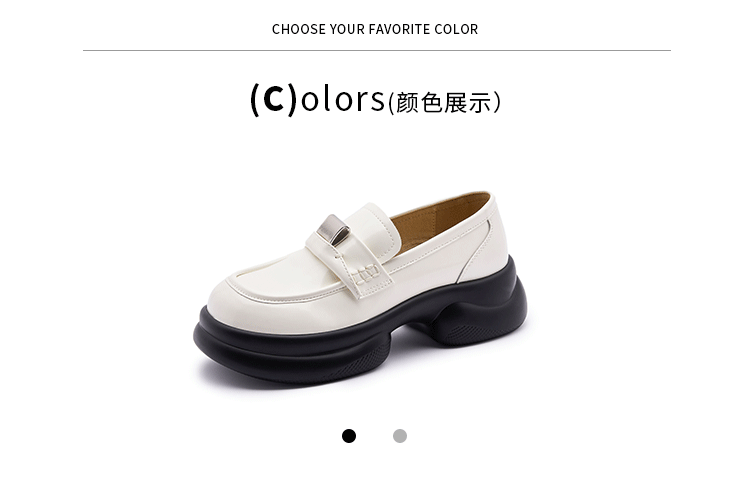The width and height of the screenshot is (750, 502).
Task: Click the "CHOOSE YOUR FAVORITE COLOR" heading
Action: pos(375,29)
